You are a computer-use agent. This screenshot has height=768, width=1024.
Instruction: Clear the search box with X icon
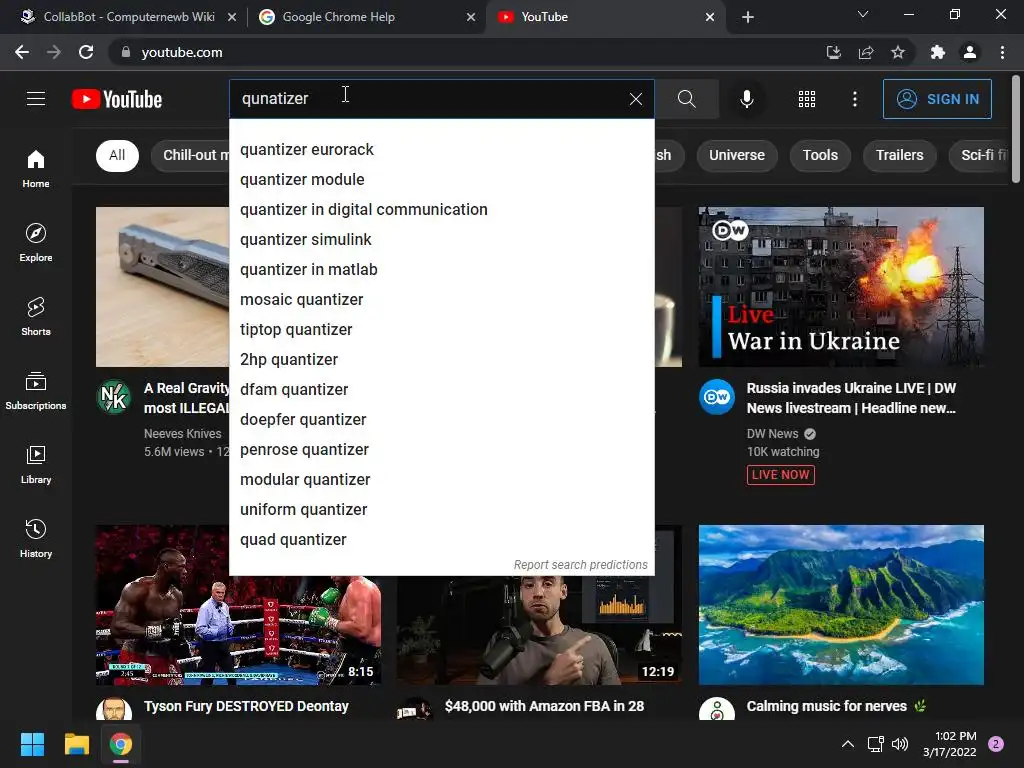pos(635,99)
